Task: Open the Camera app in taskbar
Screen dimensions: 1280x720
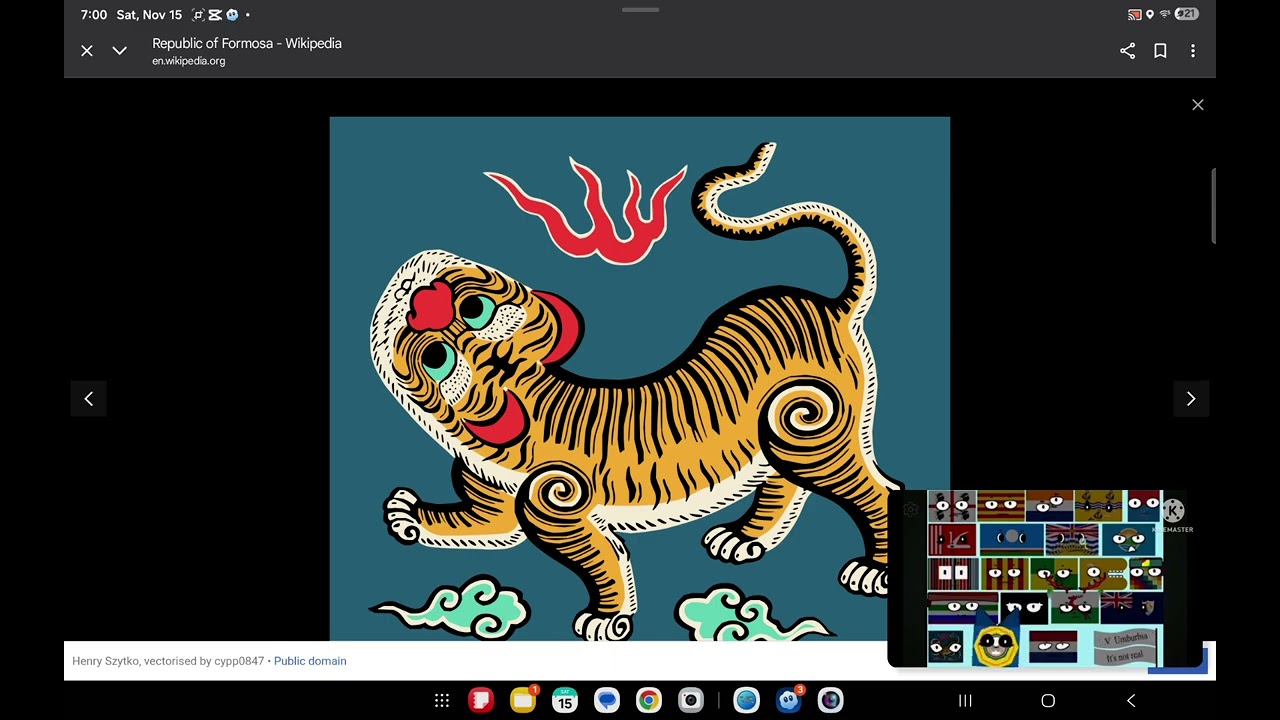Action: pos(690,701)
